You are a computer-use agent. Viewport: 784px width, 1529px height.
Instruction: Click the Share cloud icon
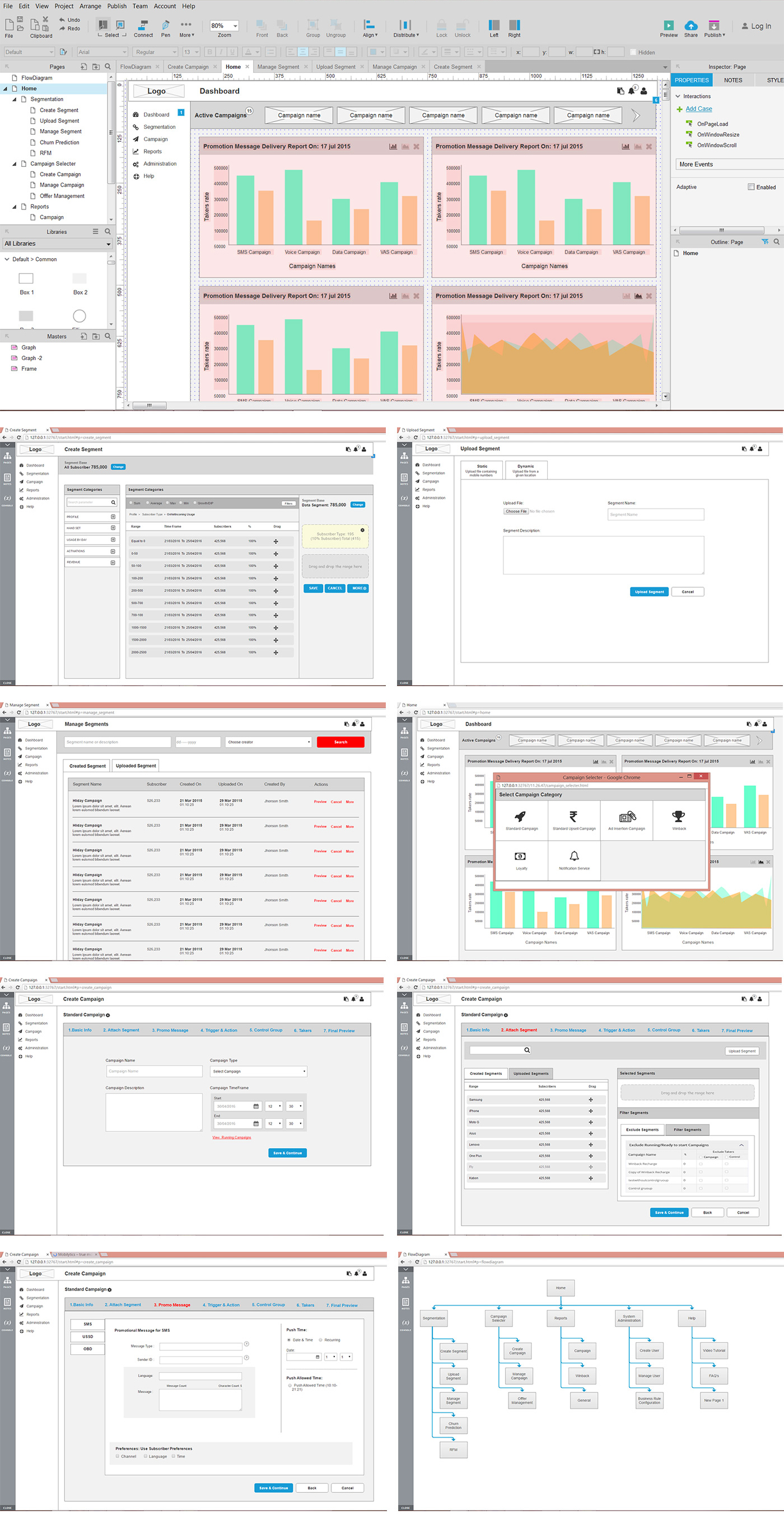click(690, 26)
